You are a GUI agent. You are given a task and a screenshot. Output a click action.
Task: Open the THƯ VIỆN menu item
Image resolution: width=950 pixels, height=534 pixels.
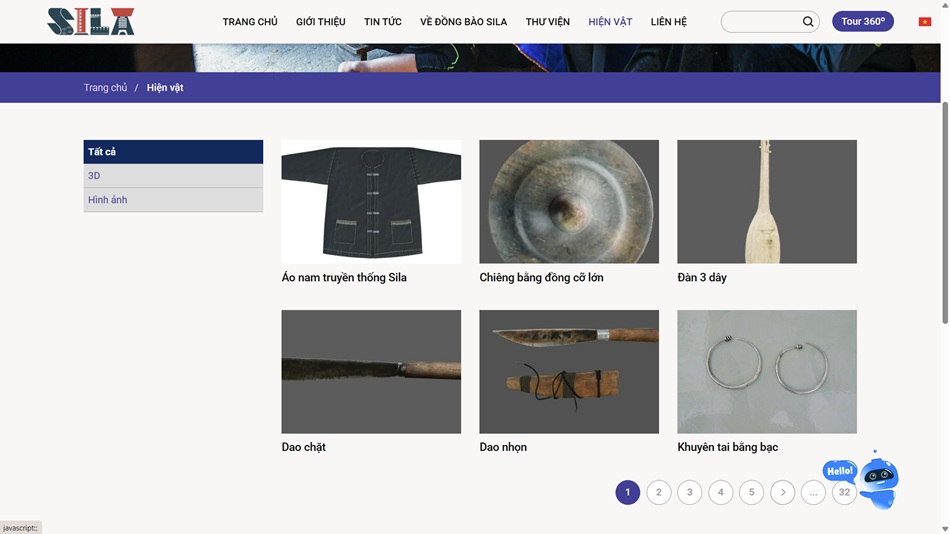(x=547, y=22)
